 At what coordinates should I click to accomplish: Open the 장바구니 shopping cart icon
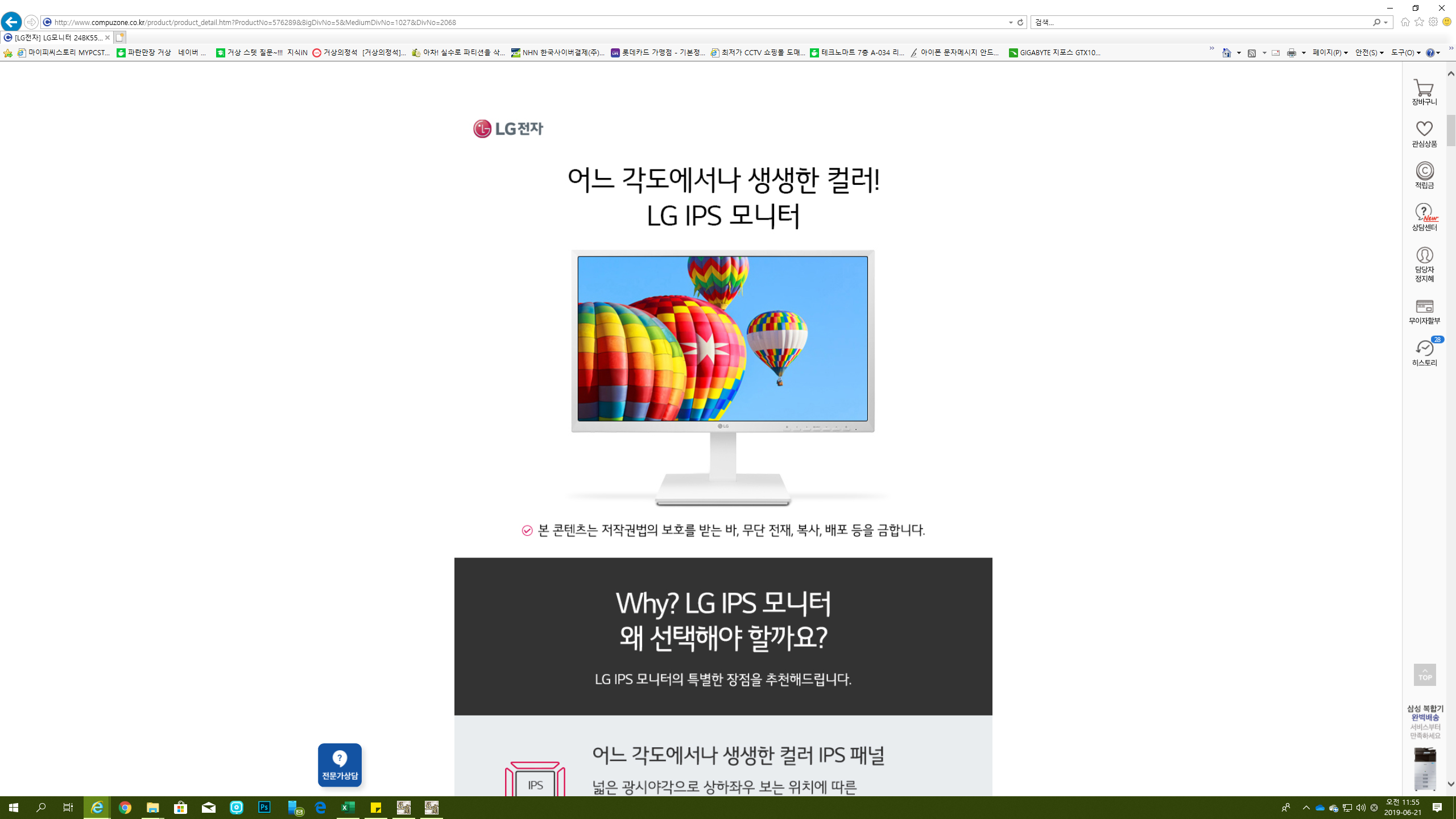pyautogui.click(x=1424, y=92)
